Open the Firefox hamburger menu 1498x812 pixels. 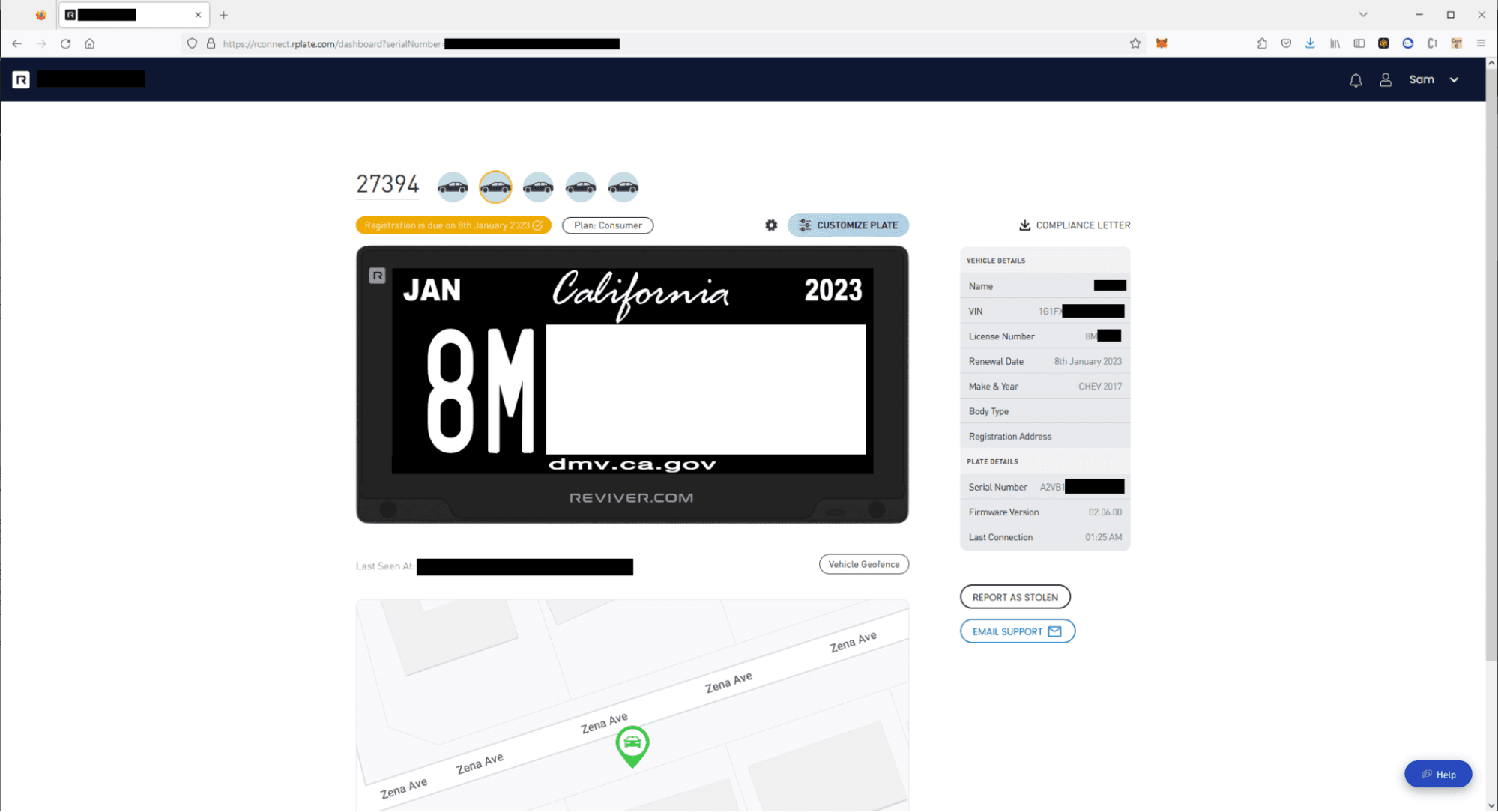click(1481, 43)
